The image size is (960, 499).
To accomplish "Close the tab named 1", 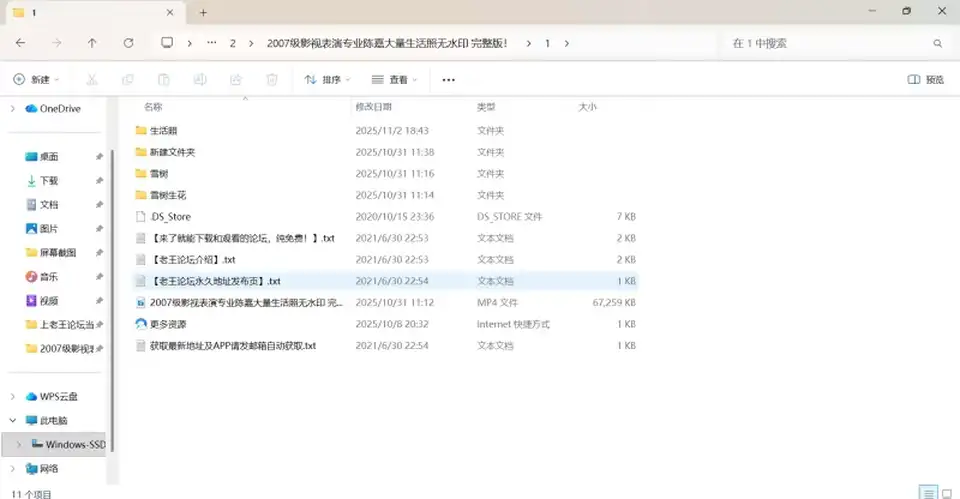I will coord(170,12).
